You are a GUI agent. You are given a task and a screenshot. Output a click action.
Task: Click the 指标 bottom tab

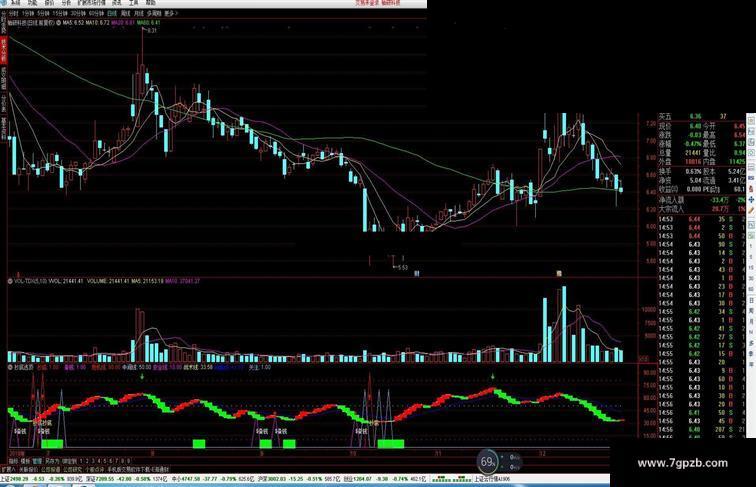coord(14,461)
